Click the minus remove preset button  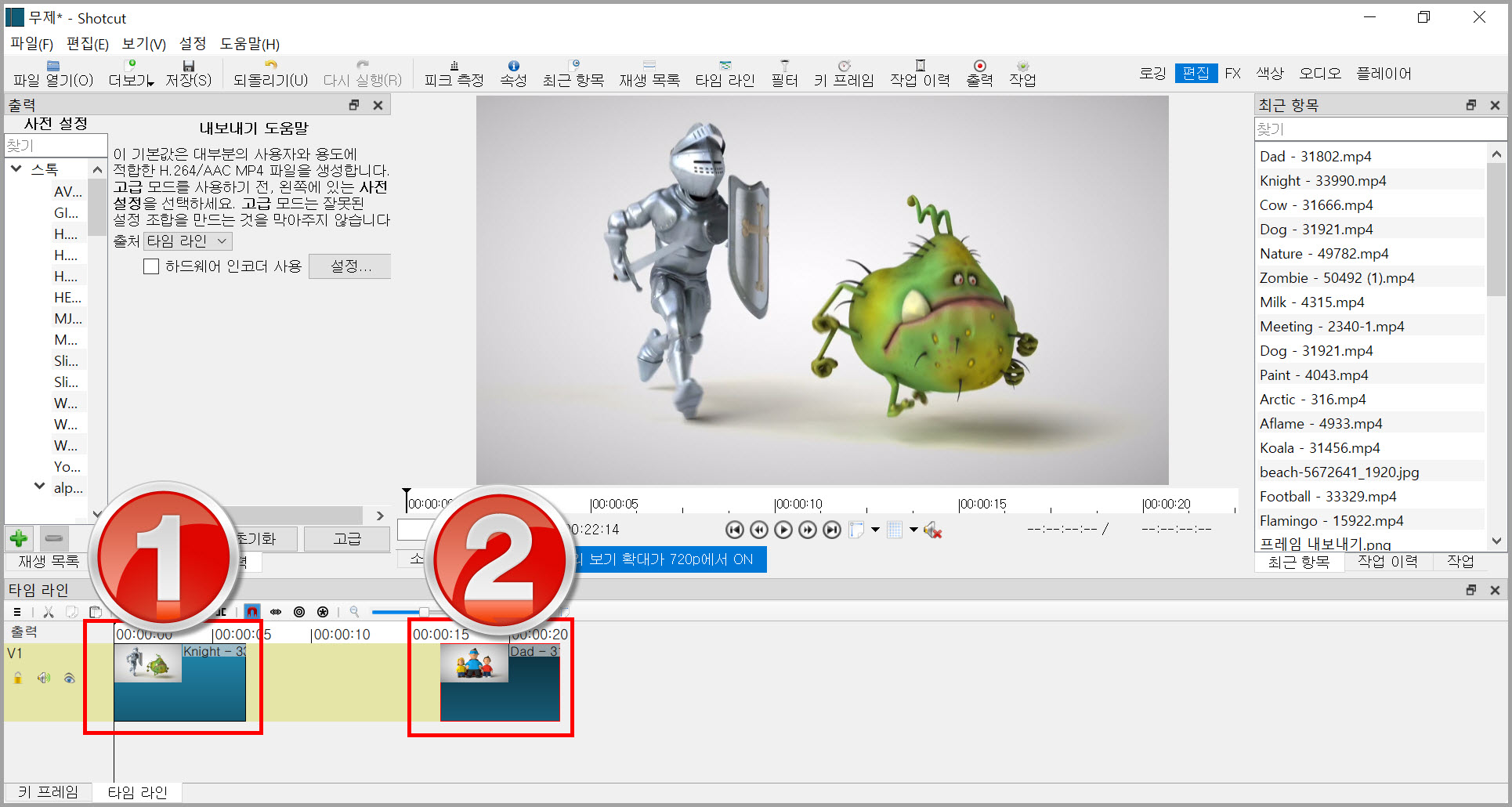click(x=53, y=538)
